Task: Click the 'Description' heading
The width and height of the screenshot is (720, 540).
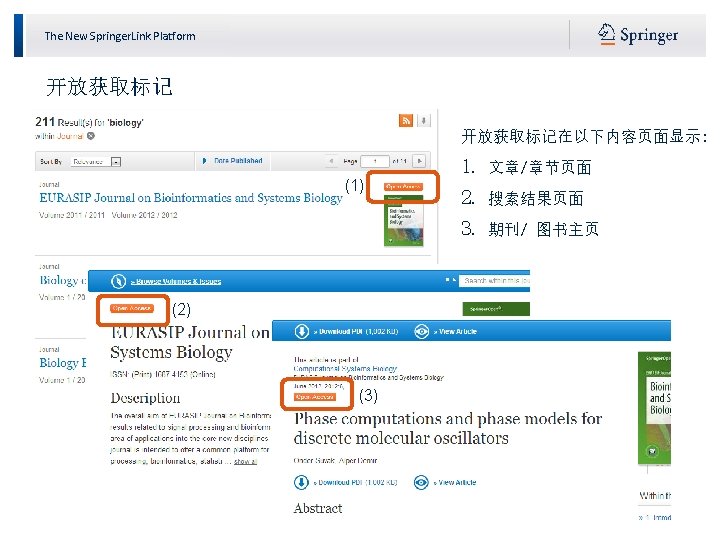Action: pos(145,398)
